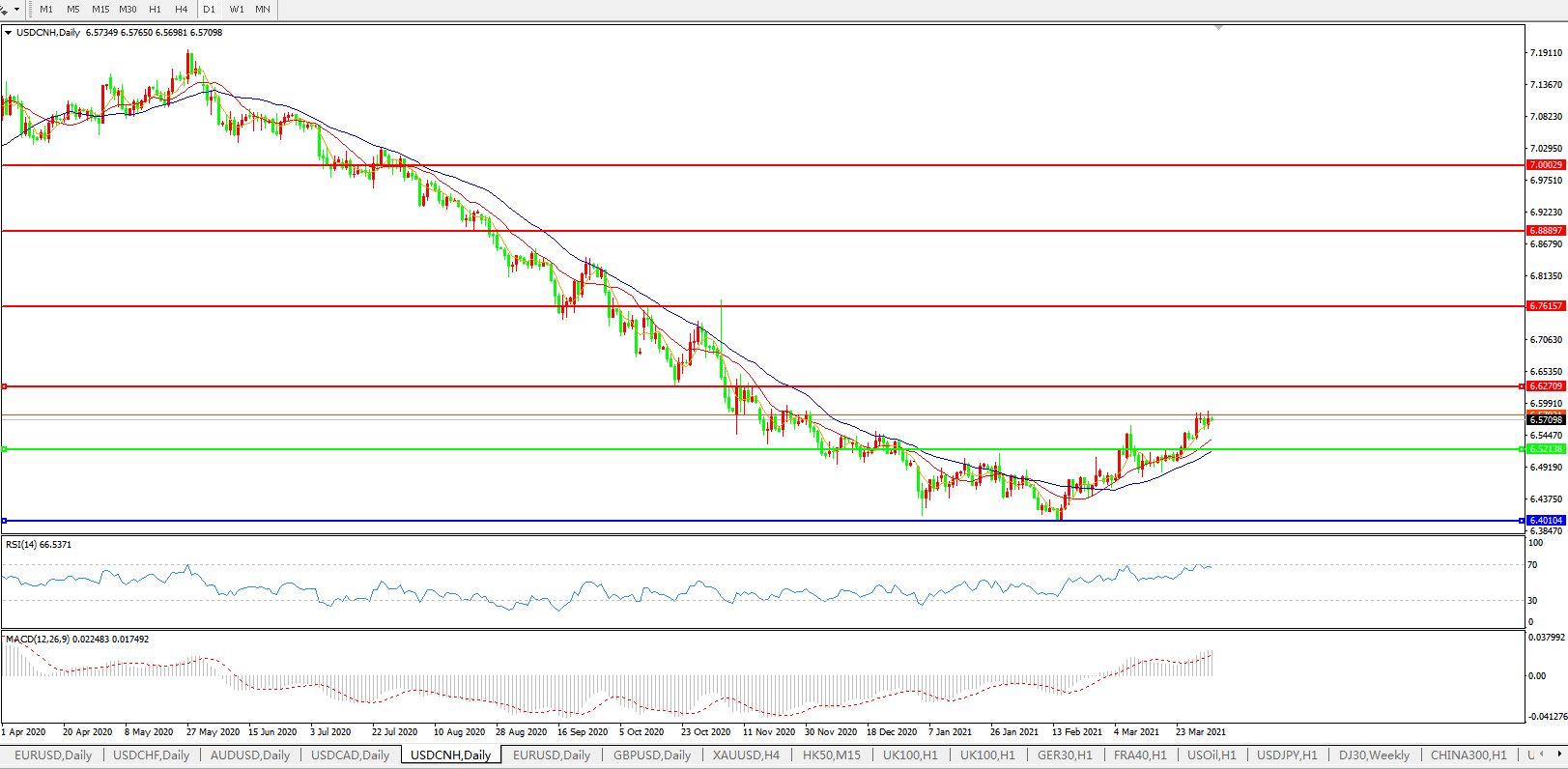Open the dropdown arrow in the top-left toolbar
Viewport: 1568px width, 769px height.
point(16,10)
